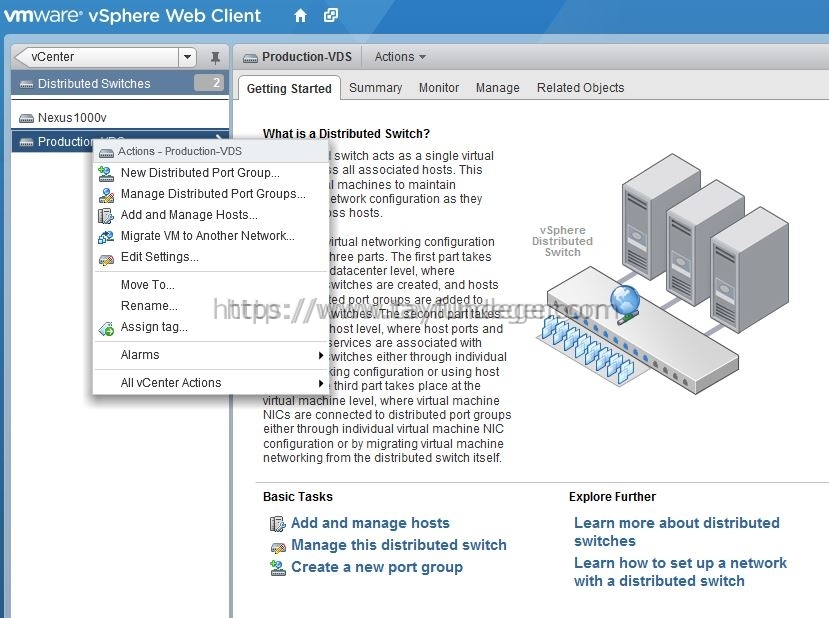This screenshot has width=829, height=618.
Task: Click the Production-VDS title text
Action: [307, 57]
